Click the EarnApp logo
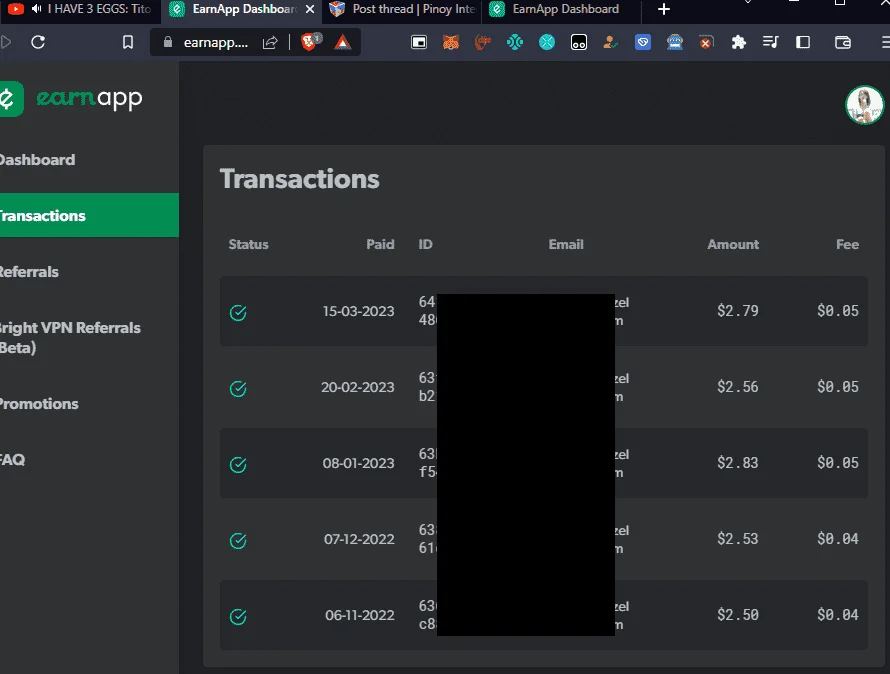 coord(71,99)
